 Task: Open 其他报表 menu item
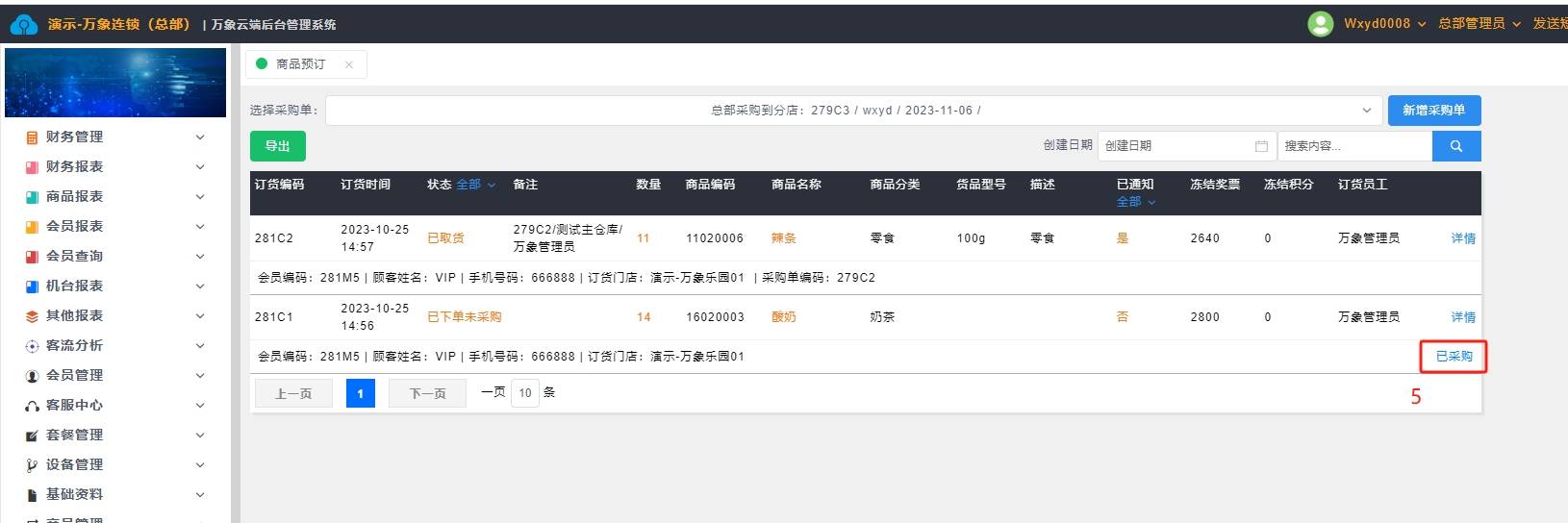click(115, 316)
